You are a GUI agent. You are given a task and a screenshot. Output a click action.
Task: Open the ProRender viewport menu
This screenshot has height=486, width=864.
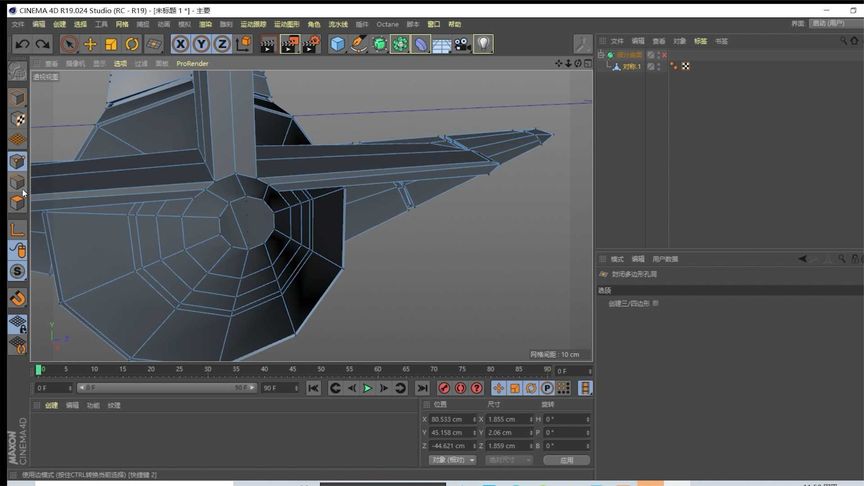pos(192,63)
